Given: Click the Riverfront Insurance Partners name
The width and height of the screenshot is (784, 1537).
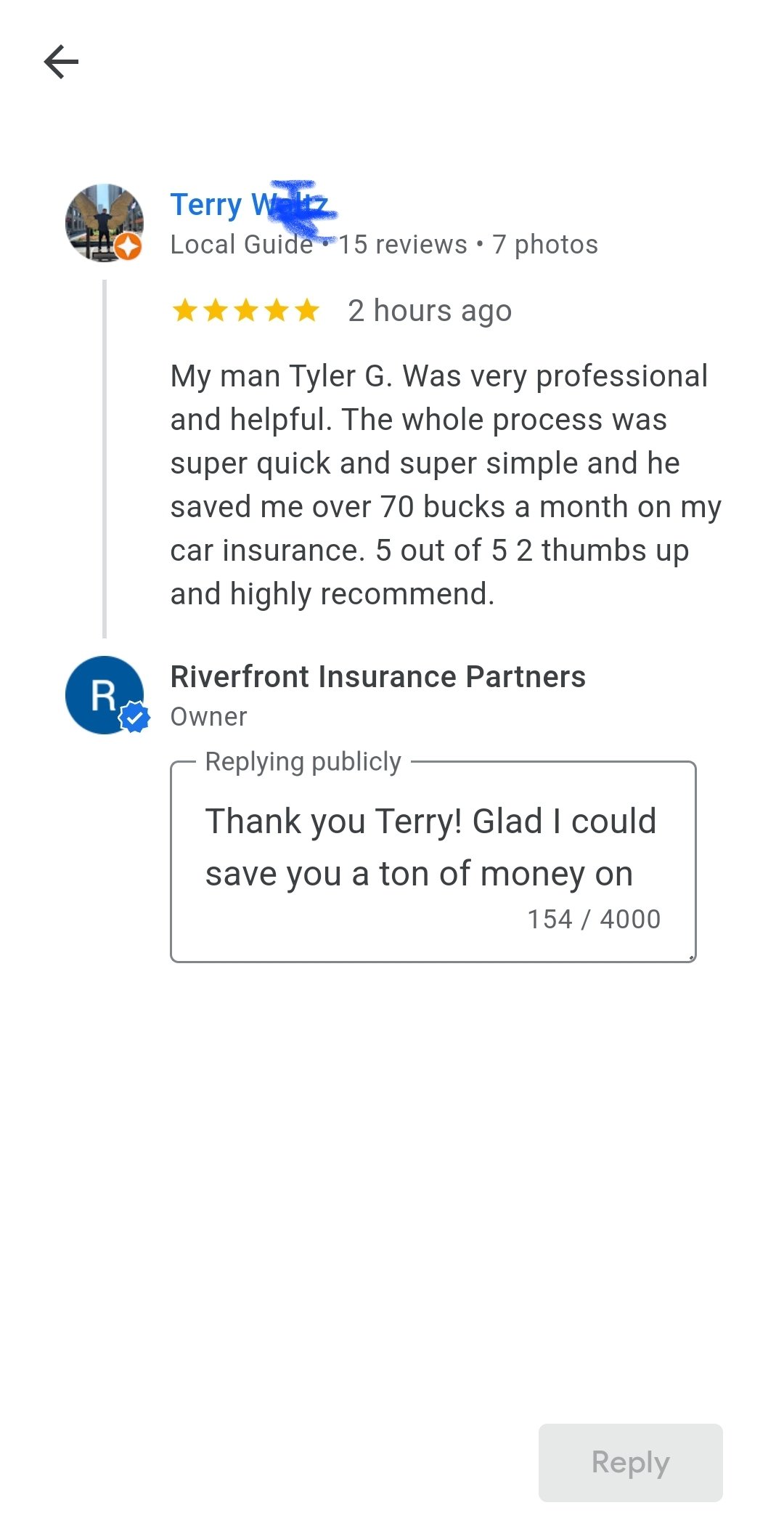Looking at the screenshot, I should (x=377, y=677).
